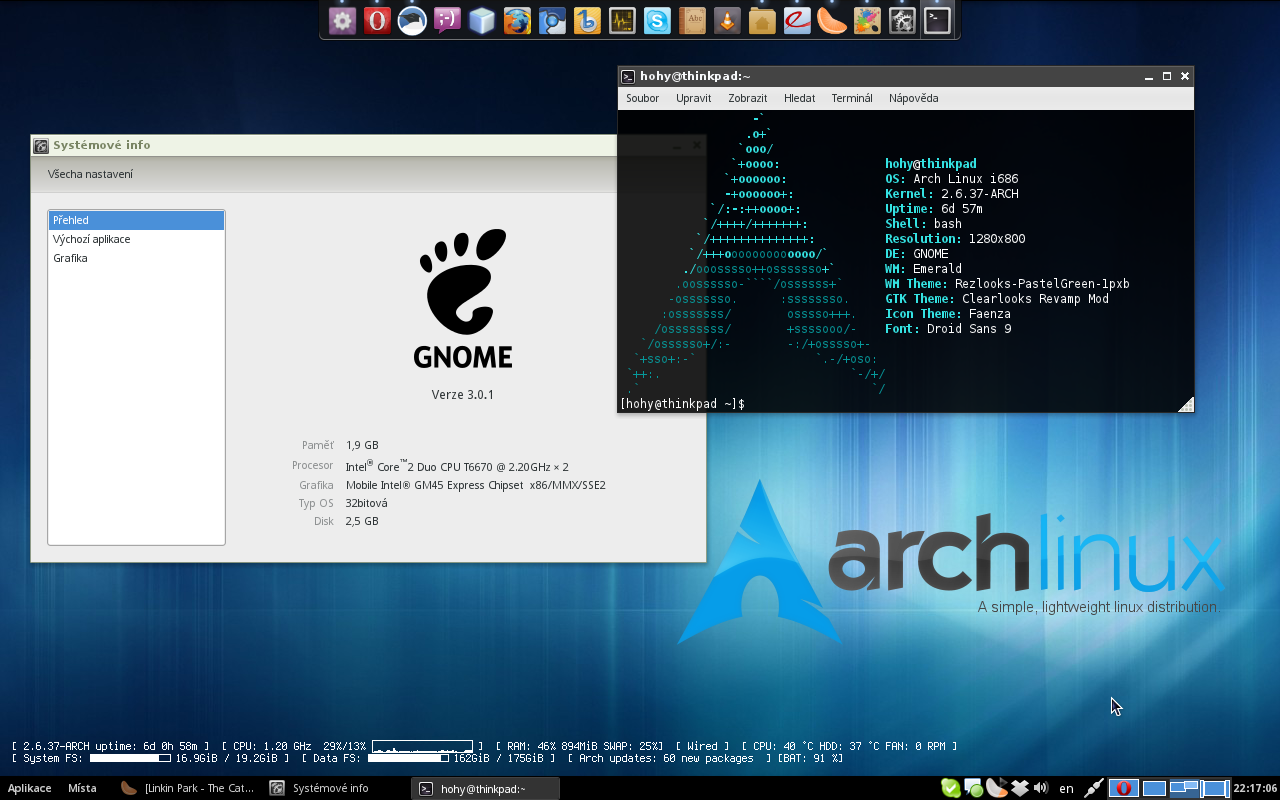Select Přehled in the Systémové info list
This screenshot has width=1280, height=800.
click(137, 220)
